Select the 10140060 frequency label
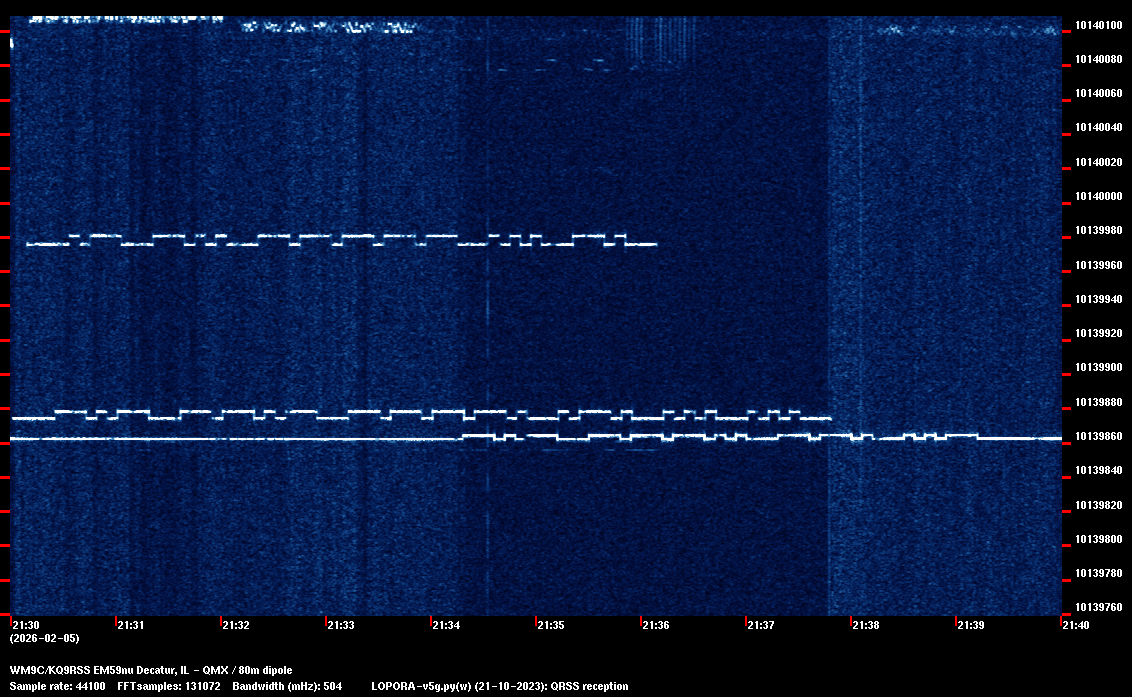 1099,93
